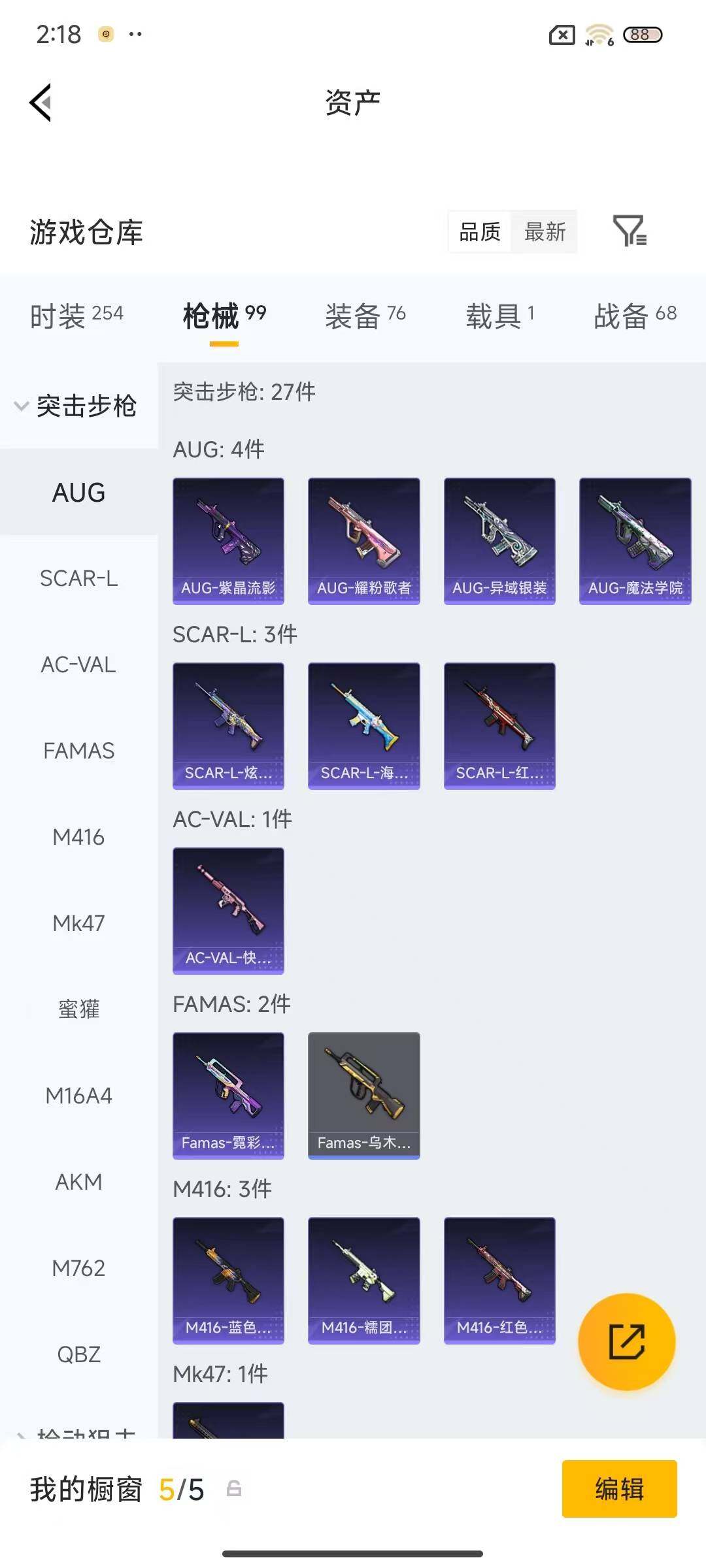
Task: Open the 战备 68 tab
Action: point(635,316)
